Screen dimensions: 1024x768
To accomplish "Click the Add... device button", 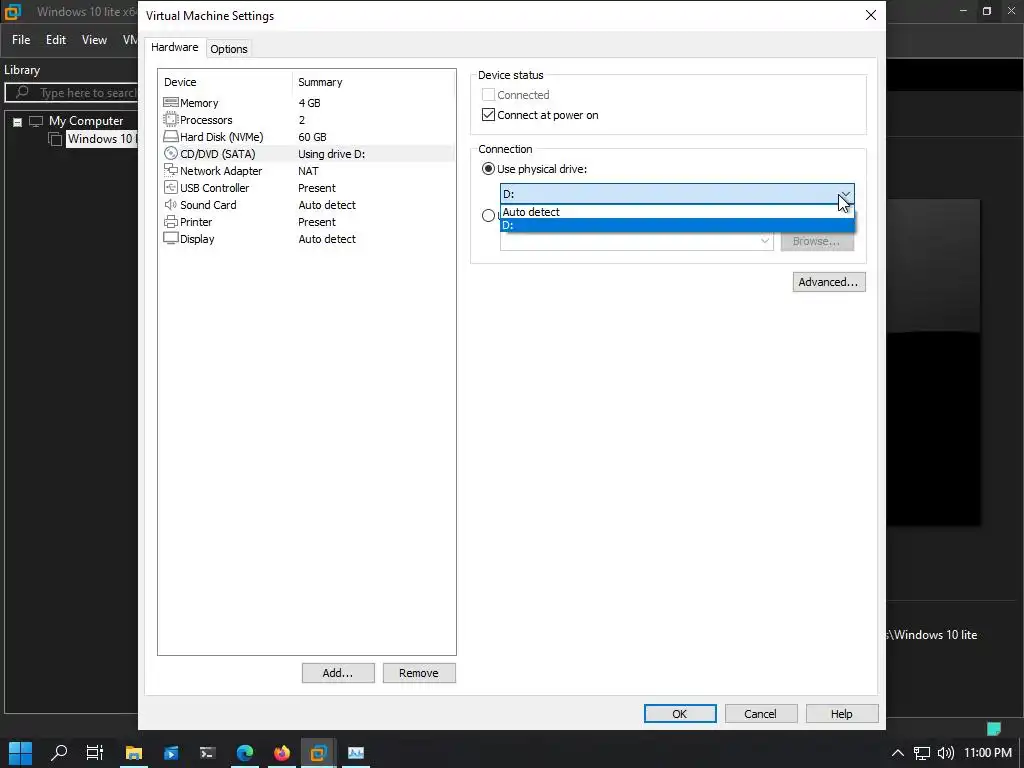I will click(338, 673).
